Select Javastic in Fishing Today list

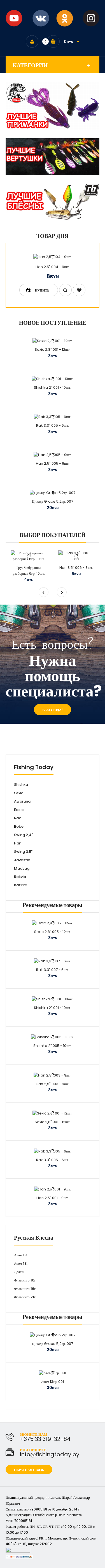22,860
